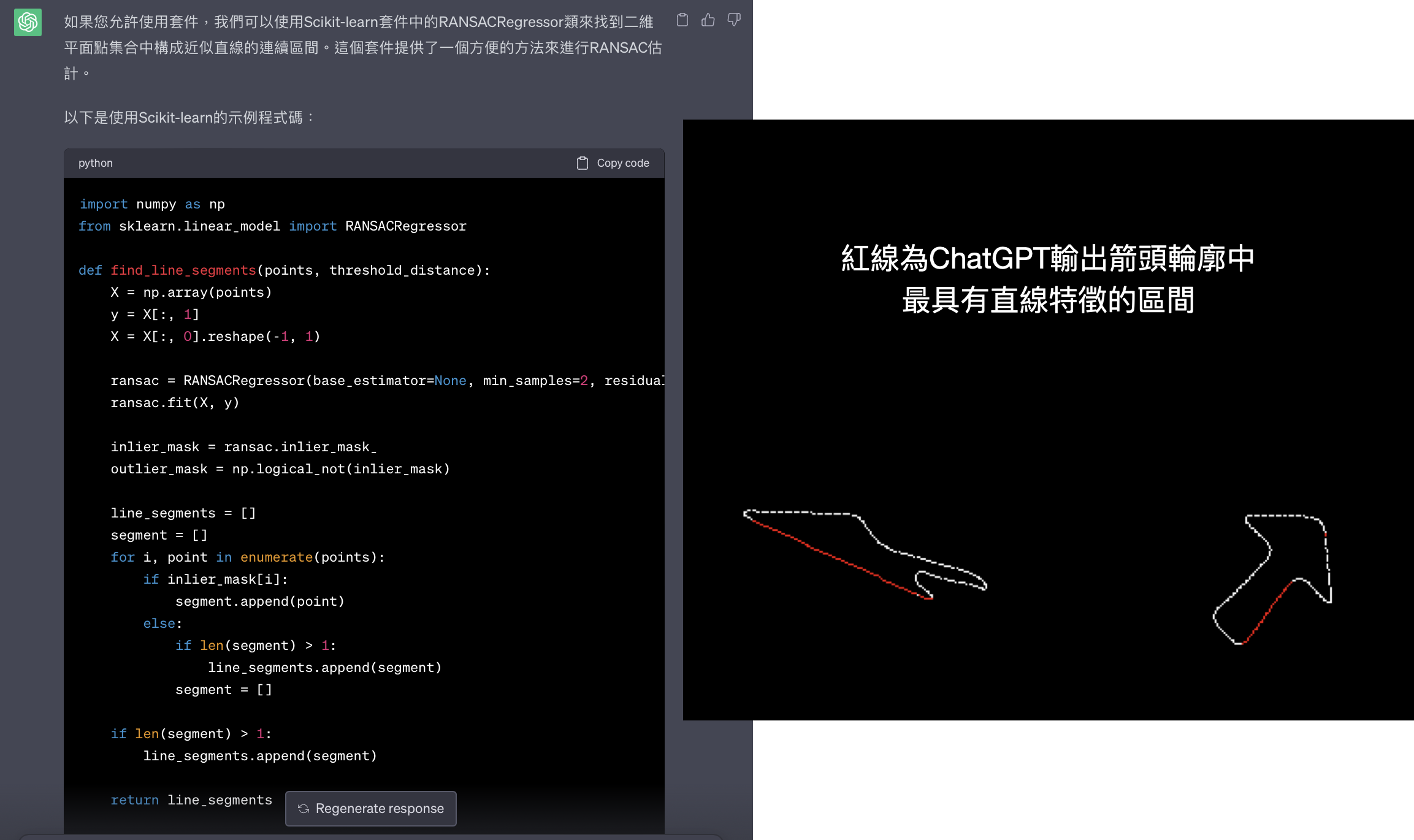This screenshot has height=840, width=1414.
Task: Click the def find_line_segments code line
Action: (x=284, y=270)
